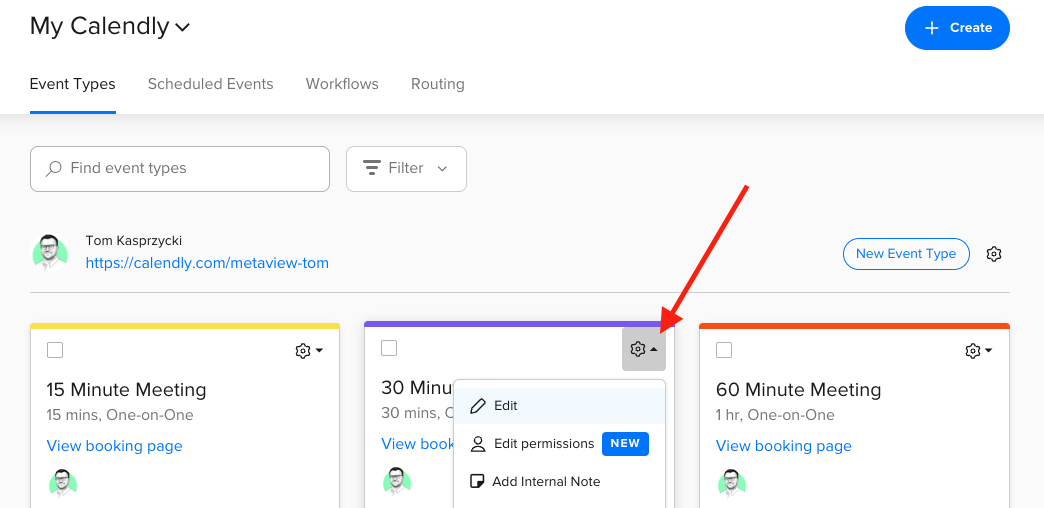Tick the 15 Minute Meeting checkbox
The height and width of the screenshot is (508, 1044).
pyautogui.click(x=55, y=349)
